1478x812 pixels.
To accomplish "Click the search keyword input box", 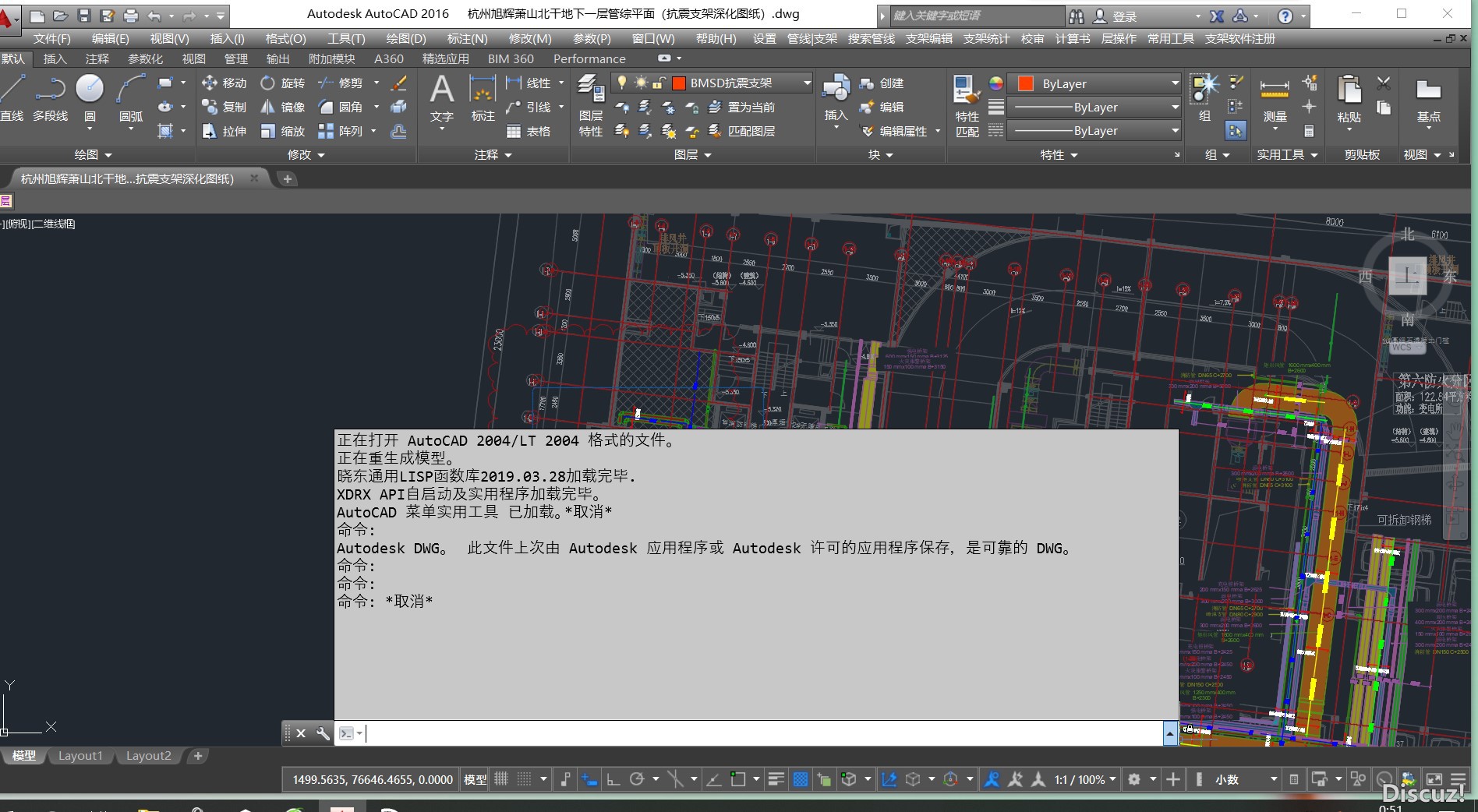I will pyautogui.click(x=976, y=16).
